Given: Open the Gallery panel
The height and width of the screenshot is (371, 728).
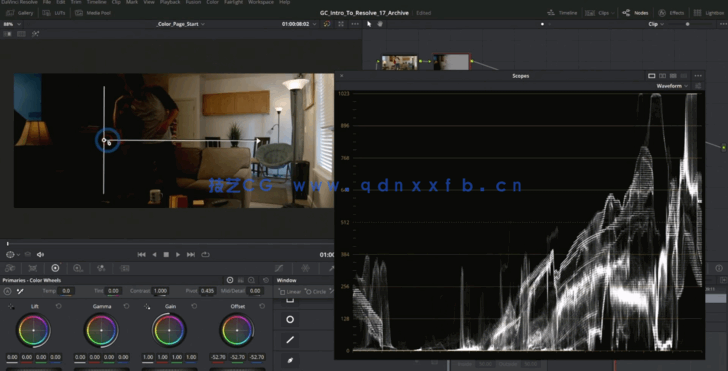Looking at the screenshot, I should tap(20, 13).
